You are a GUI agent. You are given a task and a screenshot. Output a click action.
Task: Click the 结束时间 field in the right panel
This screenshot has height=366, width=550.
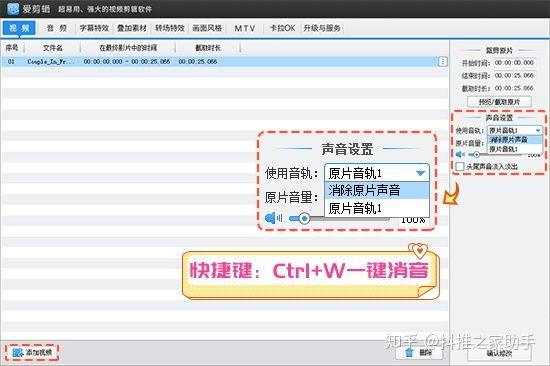(514, 75)
